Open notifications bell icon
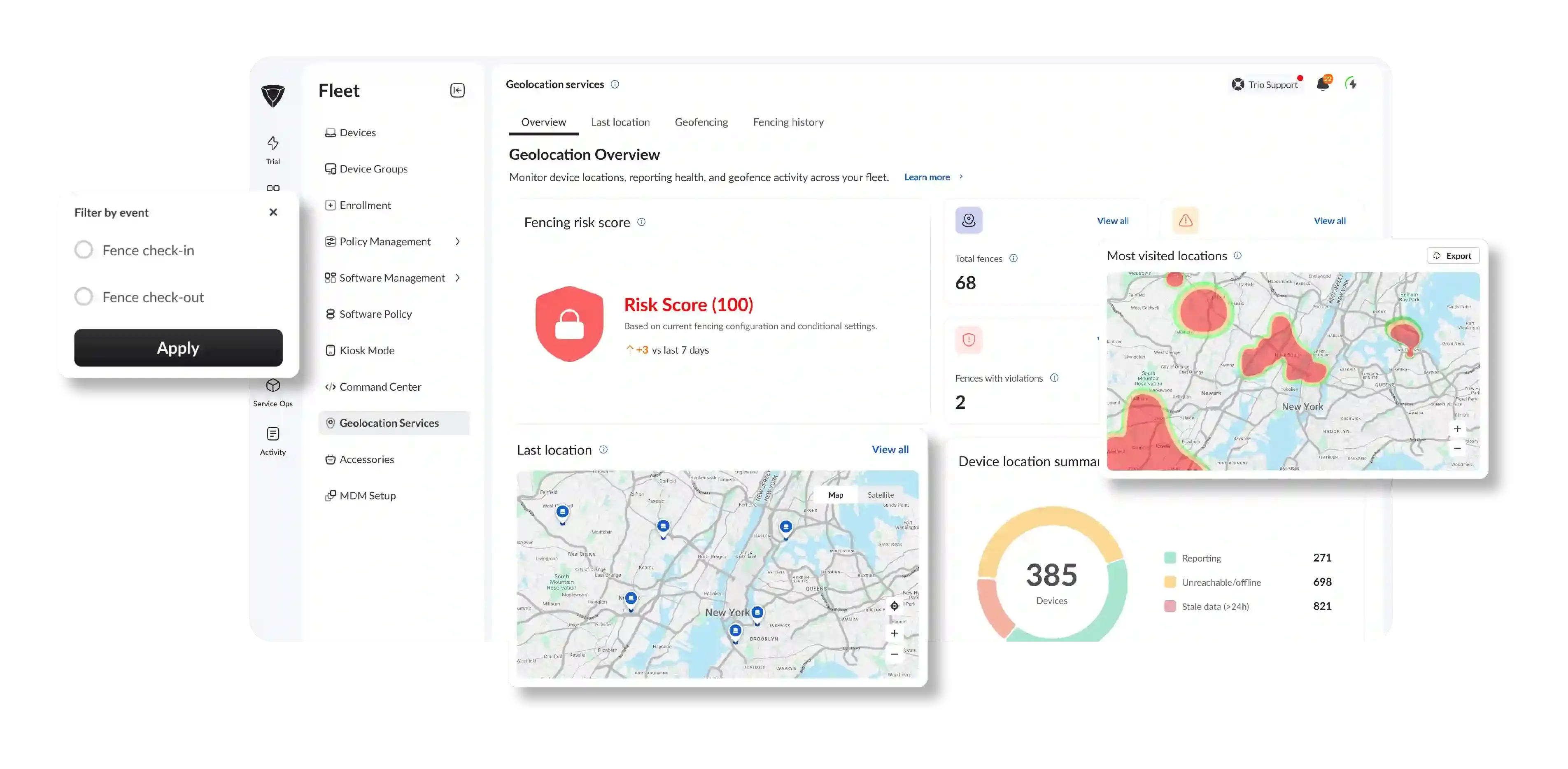The image size is (1568, 769). pyautogui.click(x=1323, y=84)
